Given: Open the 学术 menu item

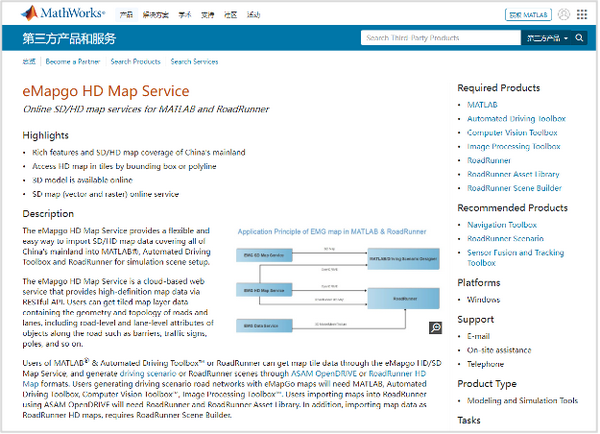Looking at the screenshot, I should [185, 15].
